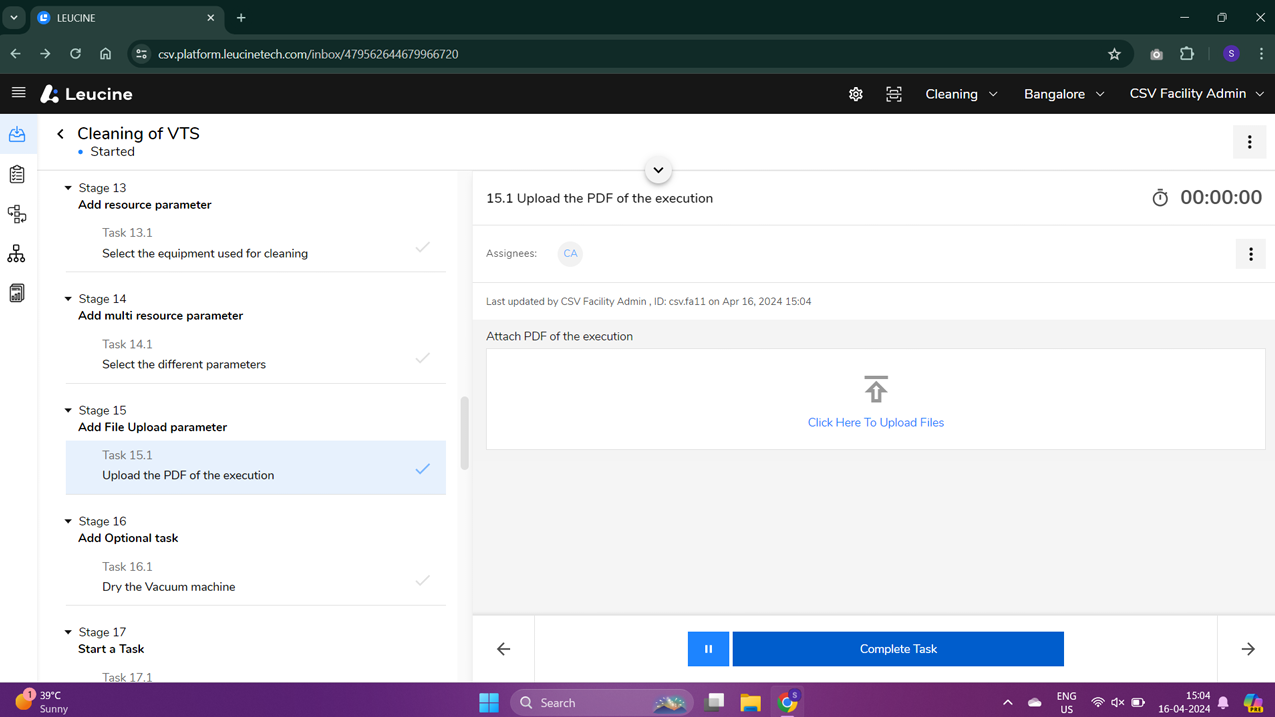Open the Bangalore facility dropdown
Image resolution: width=1275 pixels, height=717 pixels.
(1064, 94)
